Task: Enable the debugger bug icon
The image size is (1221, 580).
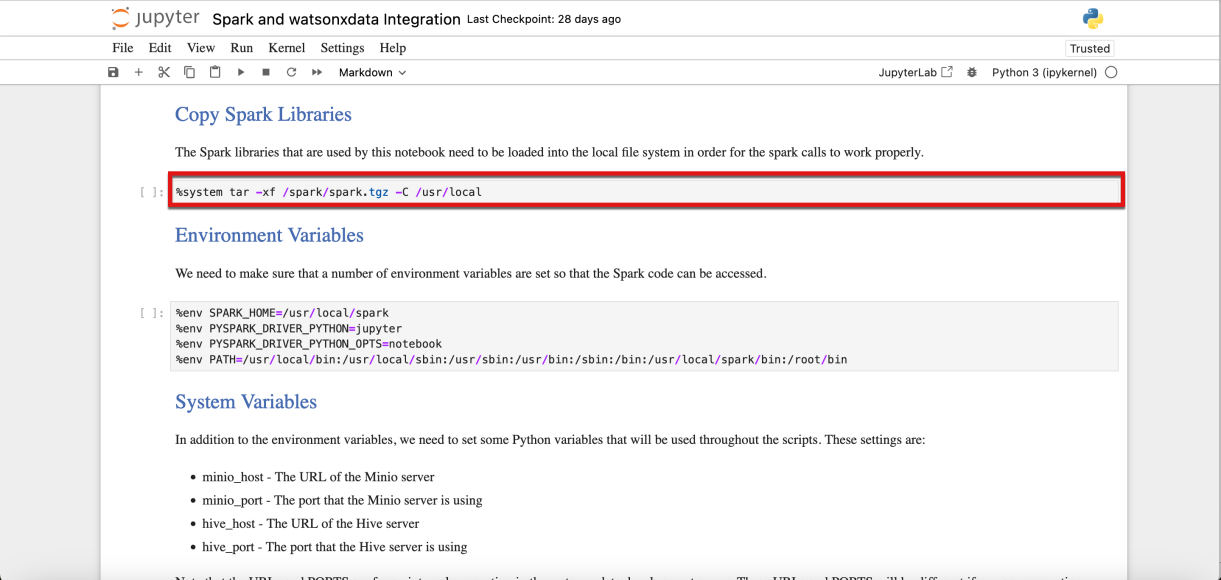Action: pos(972,72)
